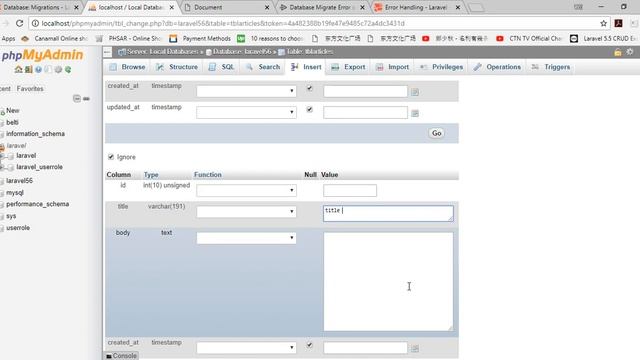Toggle Null checkbox for top created_at row

coord(309,88)
